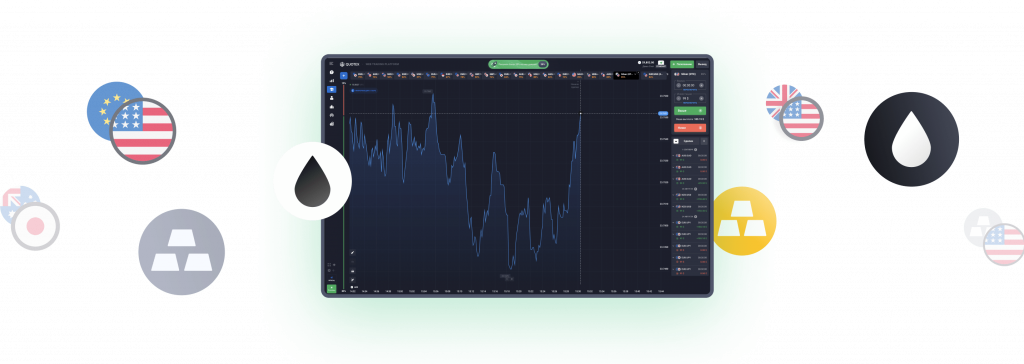This screenshot has width=1024, height=364.
Task: Click the green Up trade button
Action: [690, 111]
